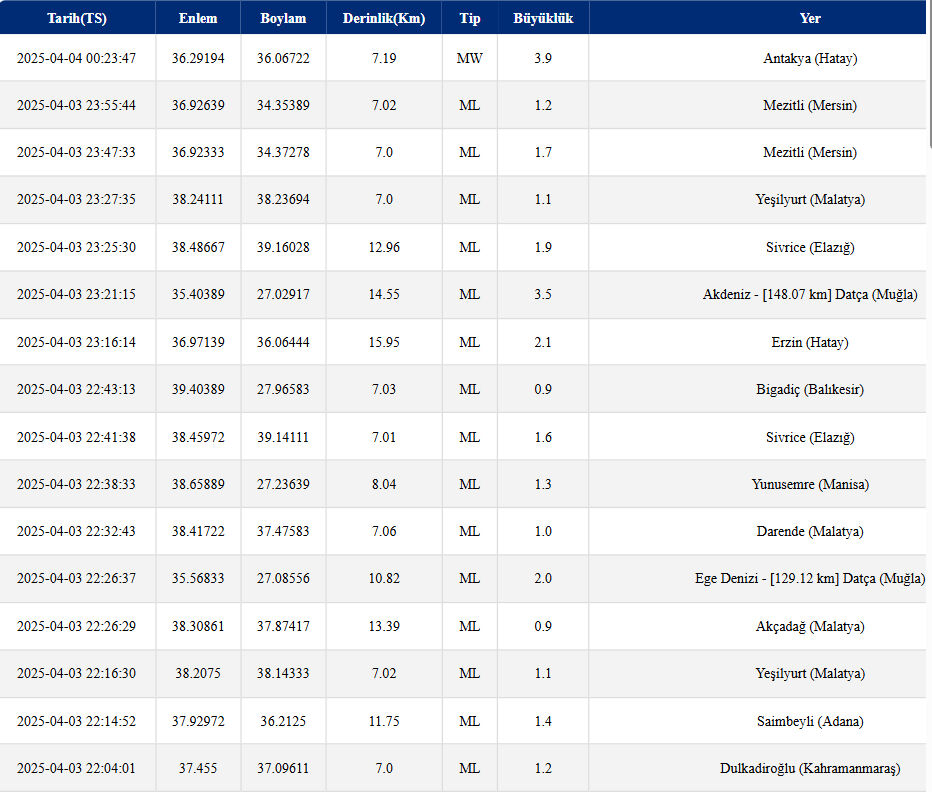Click the MW type cell

(469, 59)
